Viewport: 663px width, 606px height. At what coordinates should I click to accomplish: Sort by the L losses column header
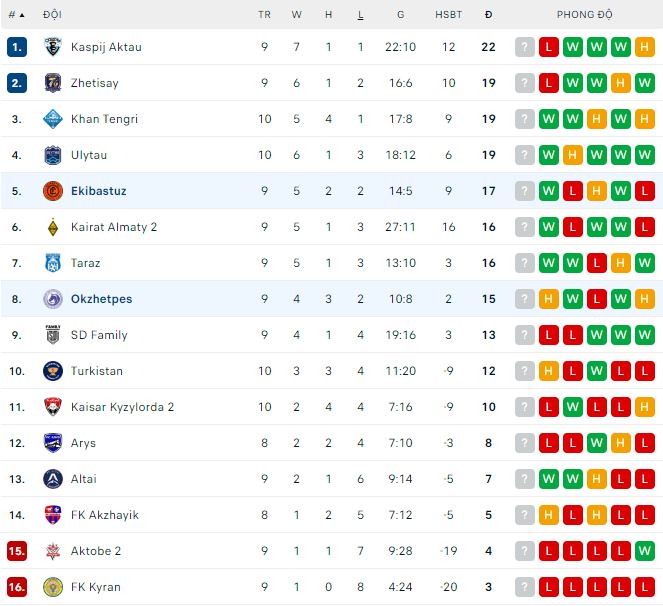[360, 15]
